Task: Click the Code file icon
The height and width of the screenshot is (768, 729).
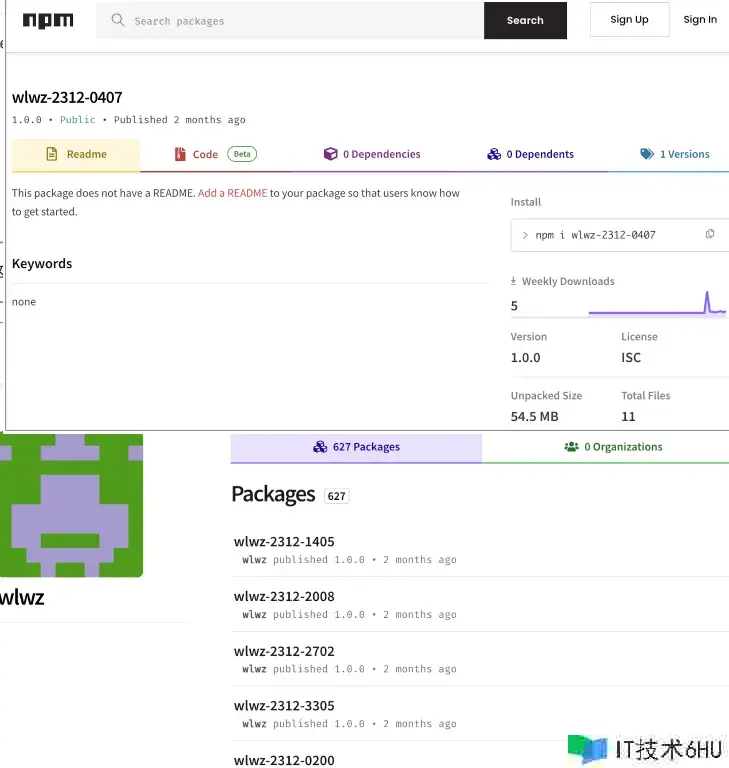Action: pyautogui.click(x=180, y=154)
